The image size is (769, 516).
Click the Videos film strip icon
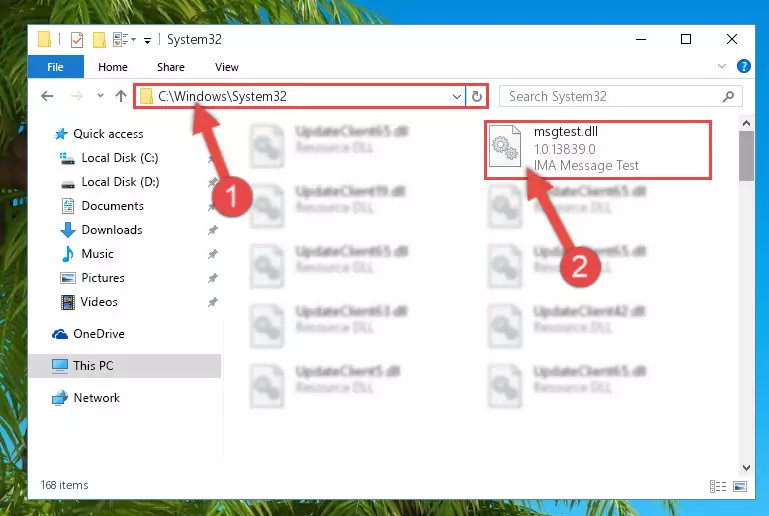[68, 302]
